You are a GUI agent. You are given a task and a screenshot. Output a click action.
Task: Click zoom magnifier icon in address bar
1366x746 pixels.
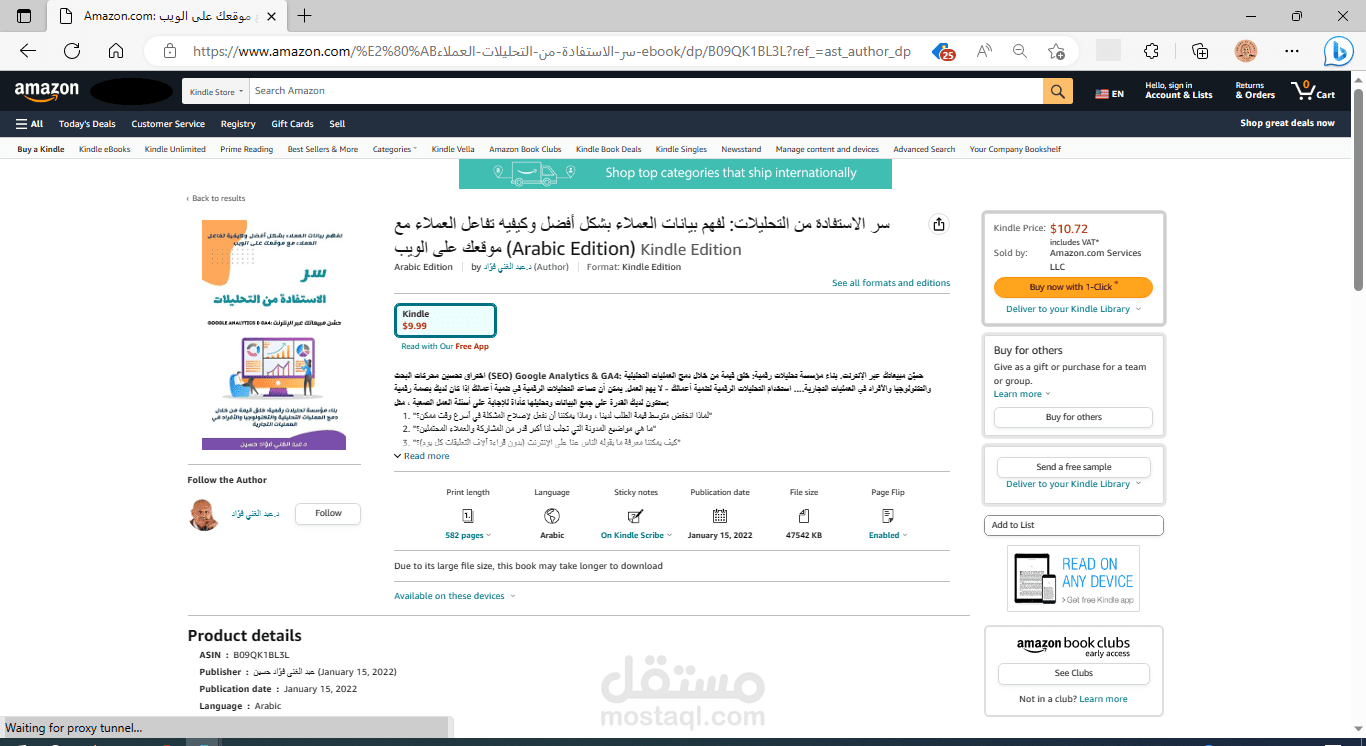[1020, 51]
